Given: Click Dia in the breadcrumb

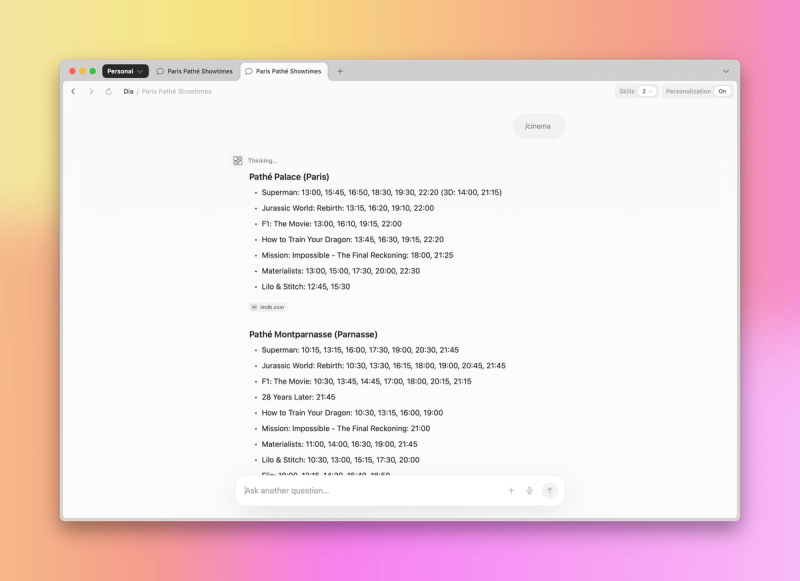Looking at the screenshot, I should coord(128,91).
